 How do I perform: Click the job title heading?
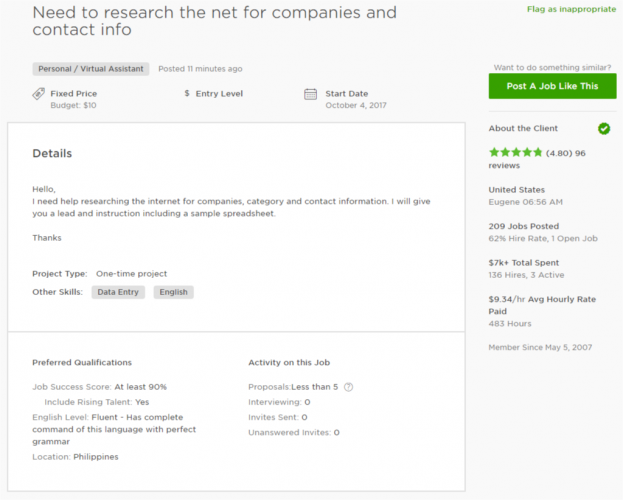click(x=214, y=22)
